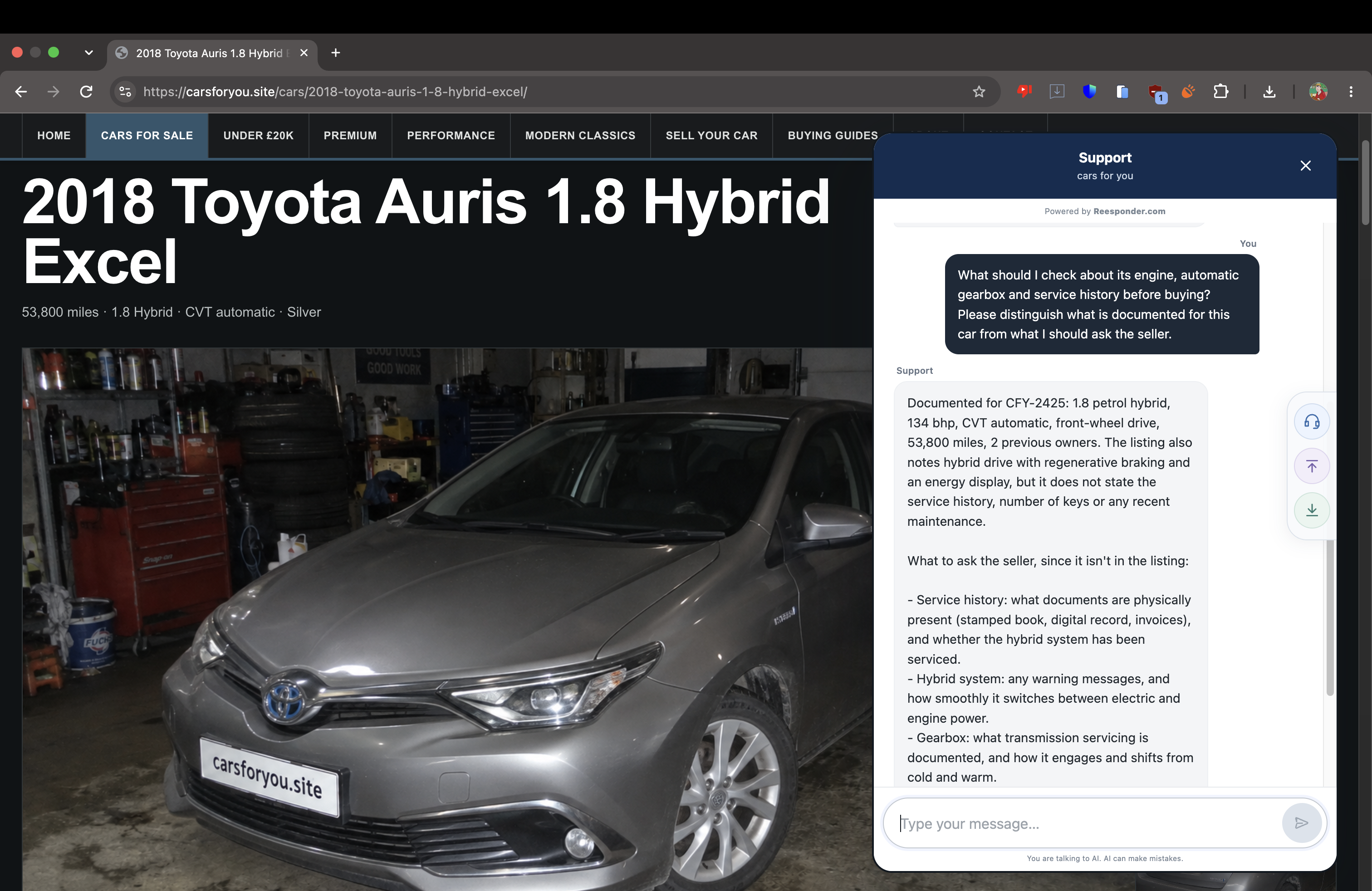Open the PERFORMANCE nav item
1372x891 pixels.
[x=451, y=136]
